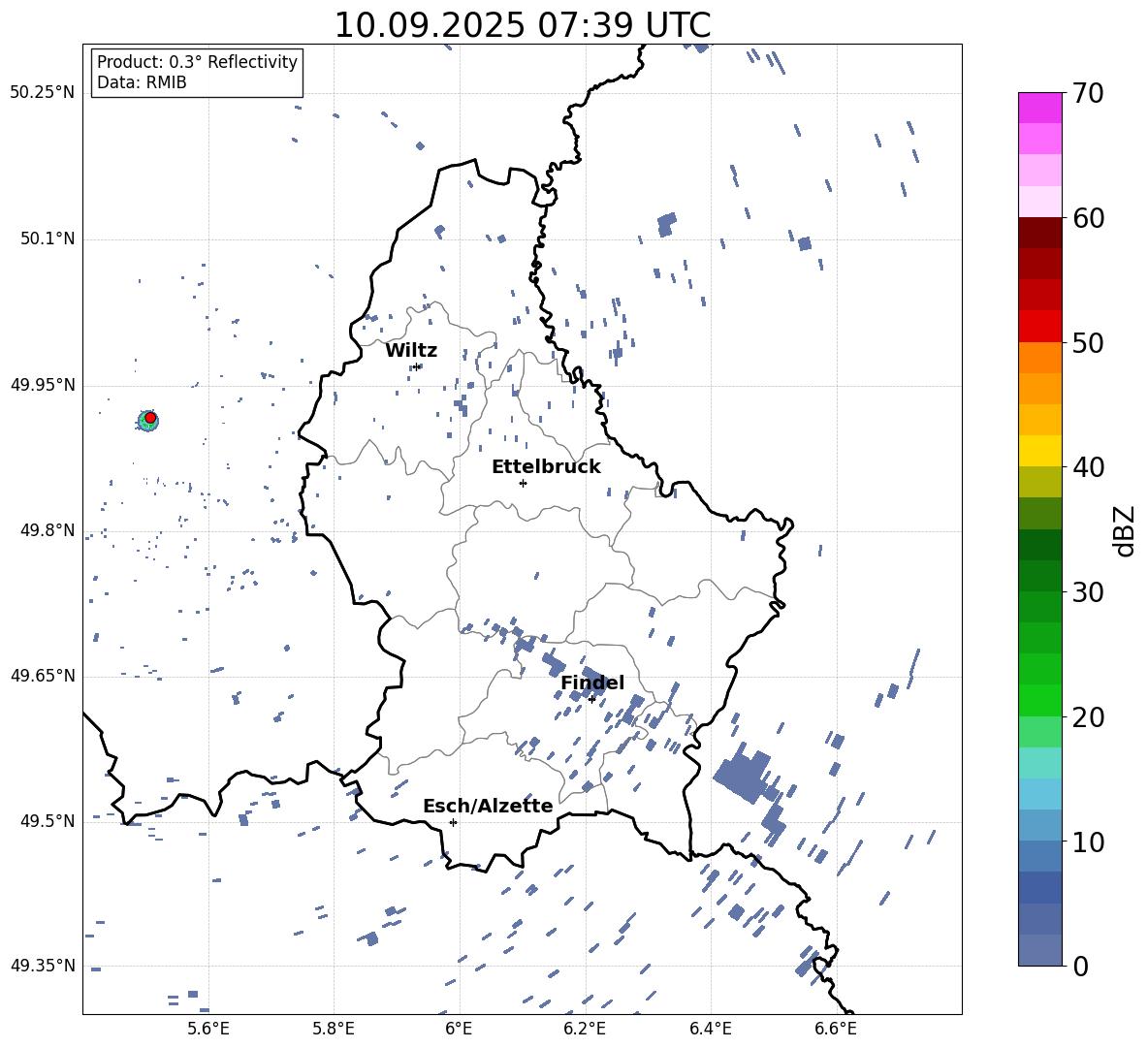Pick the bright green segment above 20
Screen dimensions: 1148x1048
1039,700
